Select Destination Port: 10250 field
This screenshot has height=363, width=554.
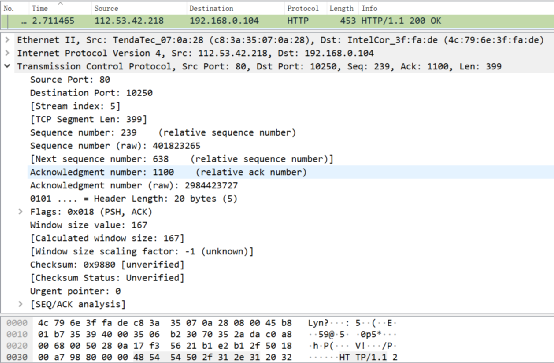[x=91, y=93]
